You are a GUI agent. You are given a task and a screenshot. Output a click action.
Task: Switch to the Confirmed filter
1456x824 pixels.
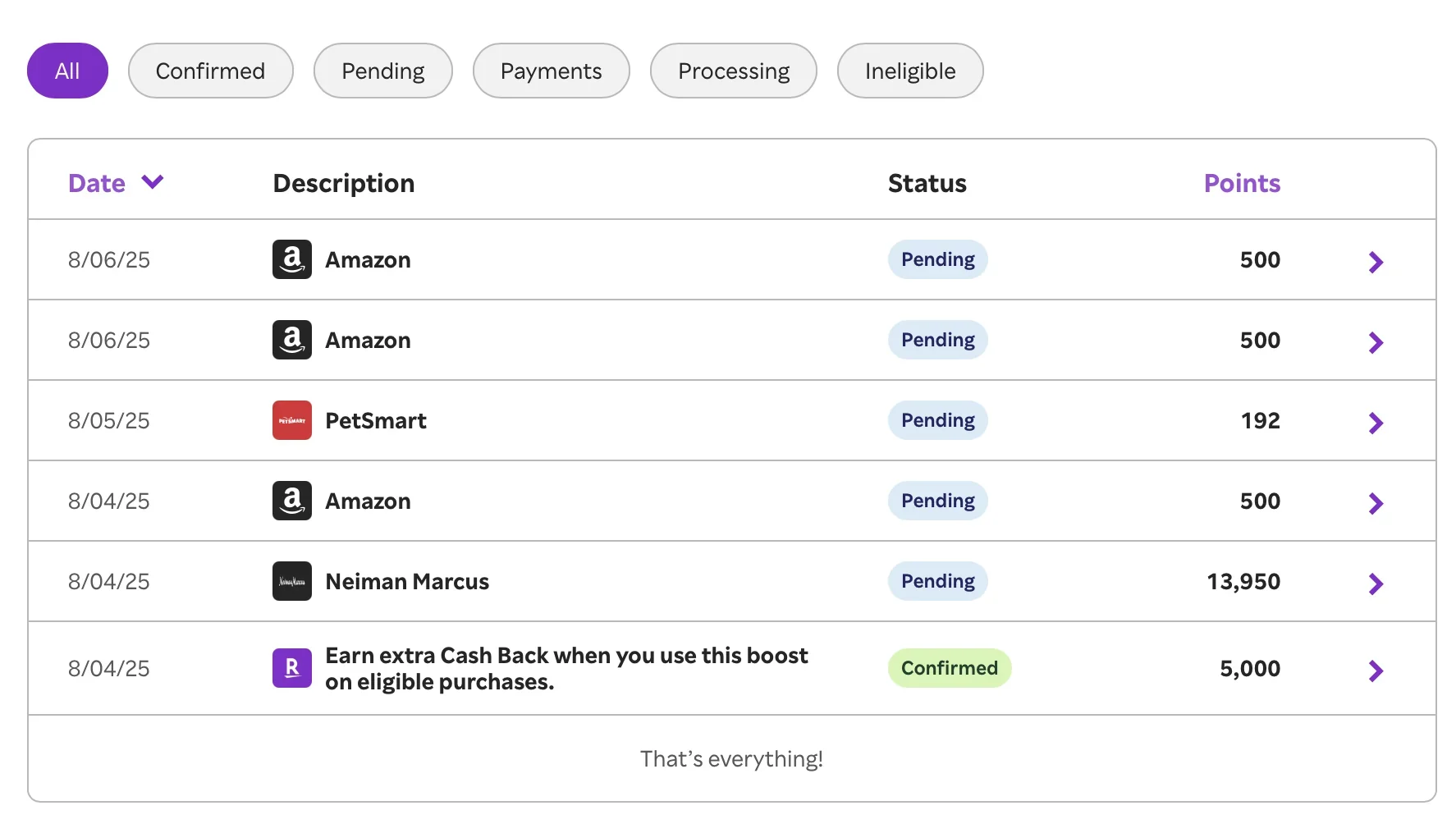point(210,71)
